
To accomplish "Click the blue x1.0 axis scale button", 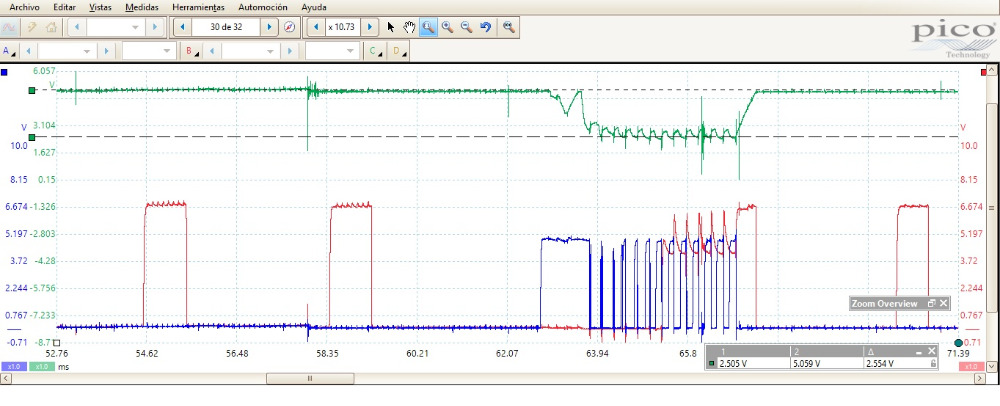I will pos(14,367).
